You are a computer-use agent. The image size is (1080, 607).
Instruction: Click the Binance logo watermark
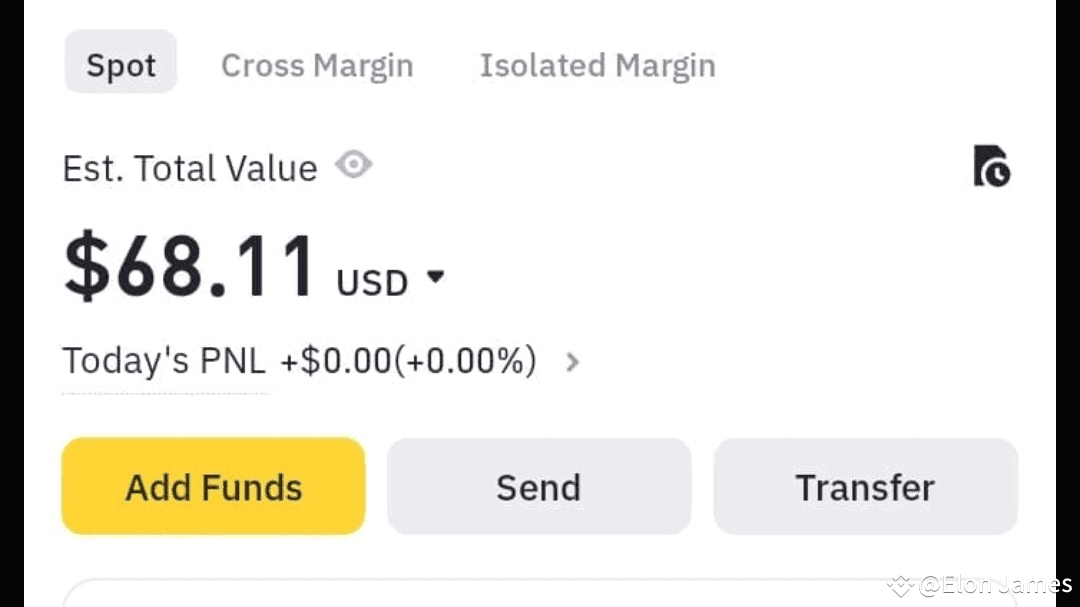coord(901,585)
